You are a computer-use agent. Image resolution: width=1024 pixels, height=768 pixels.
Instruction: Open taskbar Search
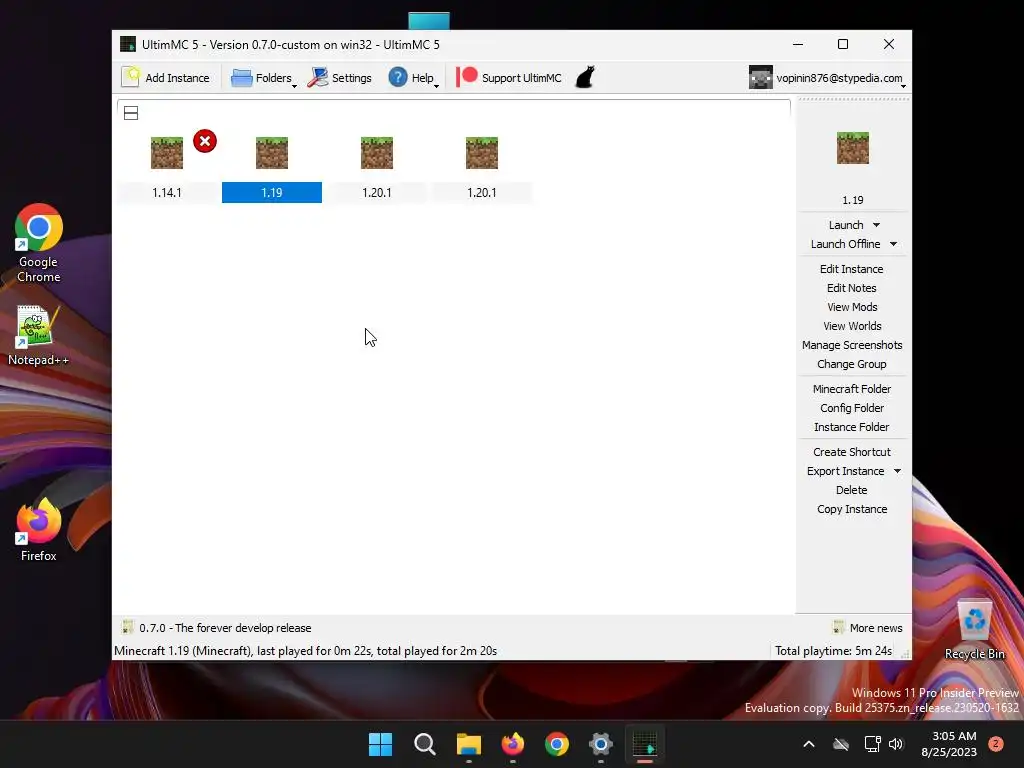click(x=424, y=744)
